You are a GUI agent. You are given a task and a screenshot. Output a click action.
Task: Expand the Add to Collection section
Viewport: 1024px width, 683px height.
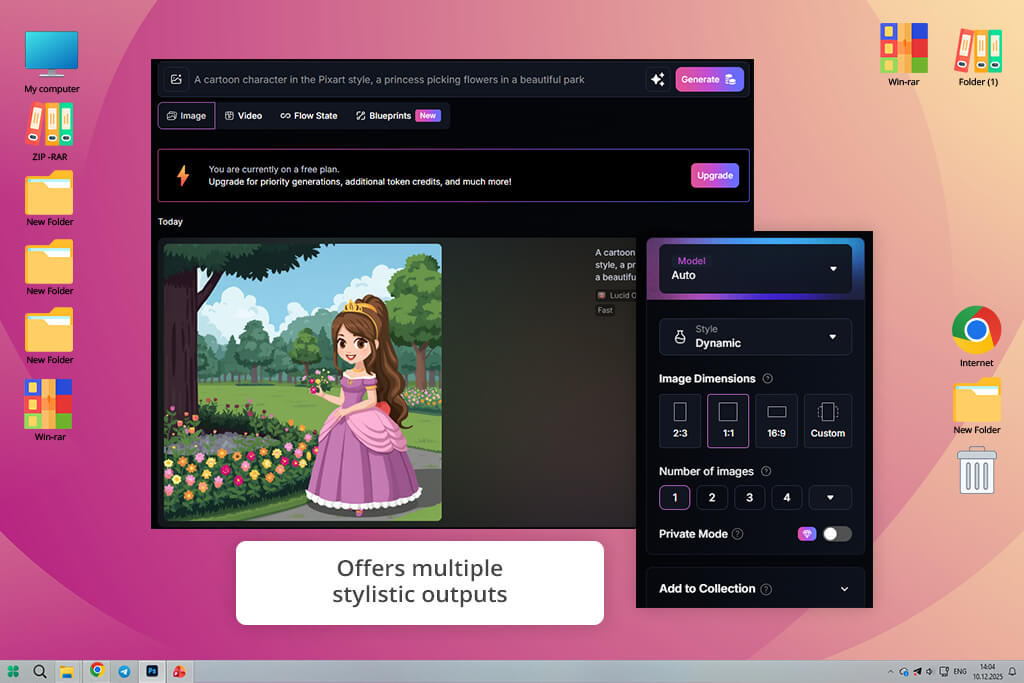[x=755, y=588]
